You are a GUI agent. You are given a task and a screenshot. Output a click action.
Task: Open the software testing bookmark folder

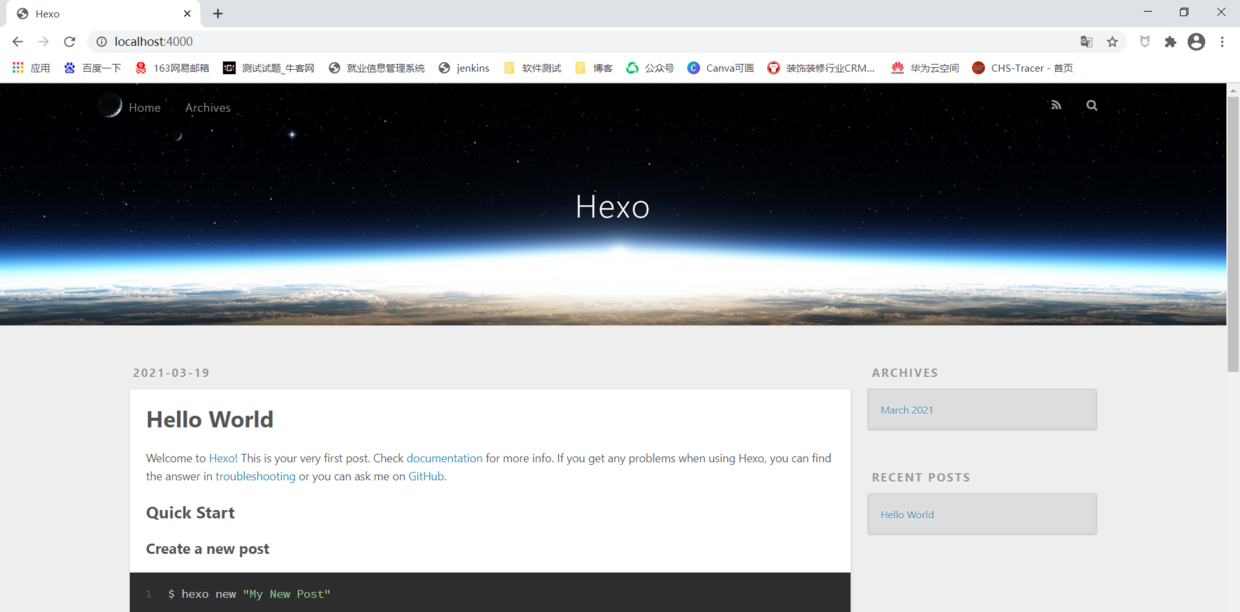point(532,68)
